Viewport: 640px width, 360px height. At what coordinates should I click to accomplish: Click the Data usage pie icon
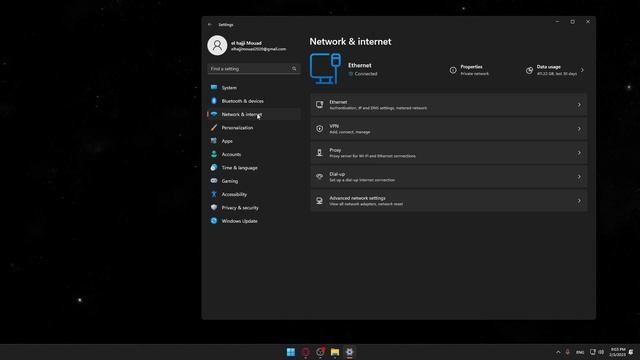tap(529, 70)
